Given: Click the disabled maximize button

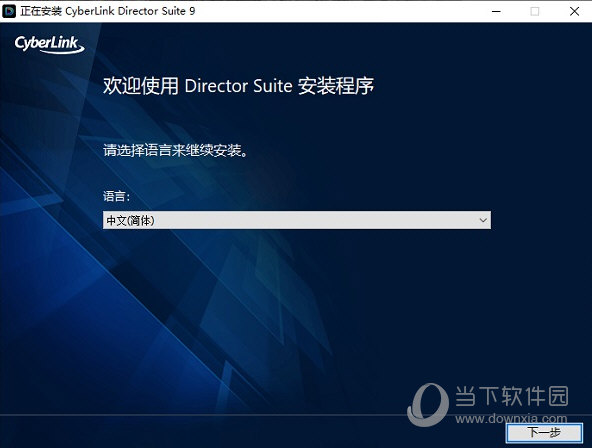Looking at the screenshot, I should coord(535,11).
